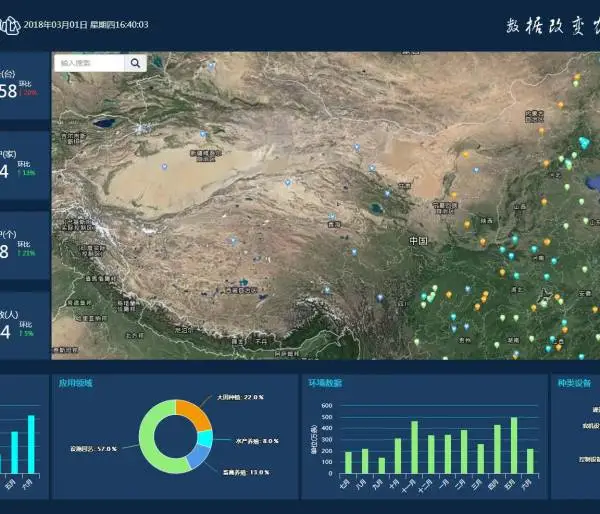Click the orange 大田种植 donut segment
This screenshot has width=600, height=514.
tap(195, 414)
